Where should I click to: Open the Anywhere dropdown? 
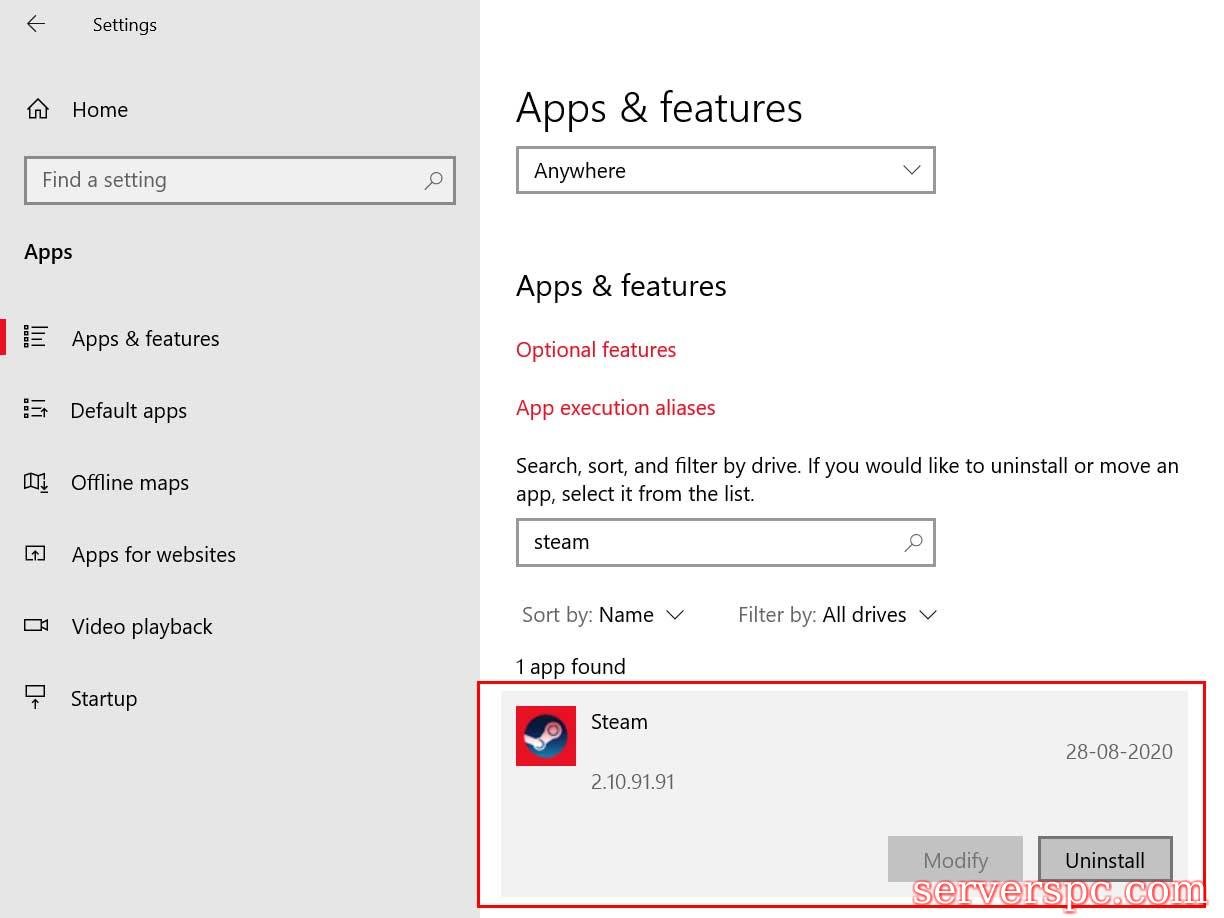(725, 171)
